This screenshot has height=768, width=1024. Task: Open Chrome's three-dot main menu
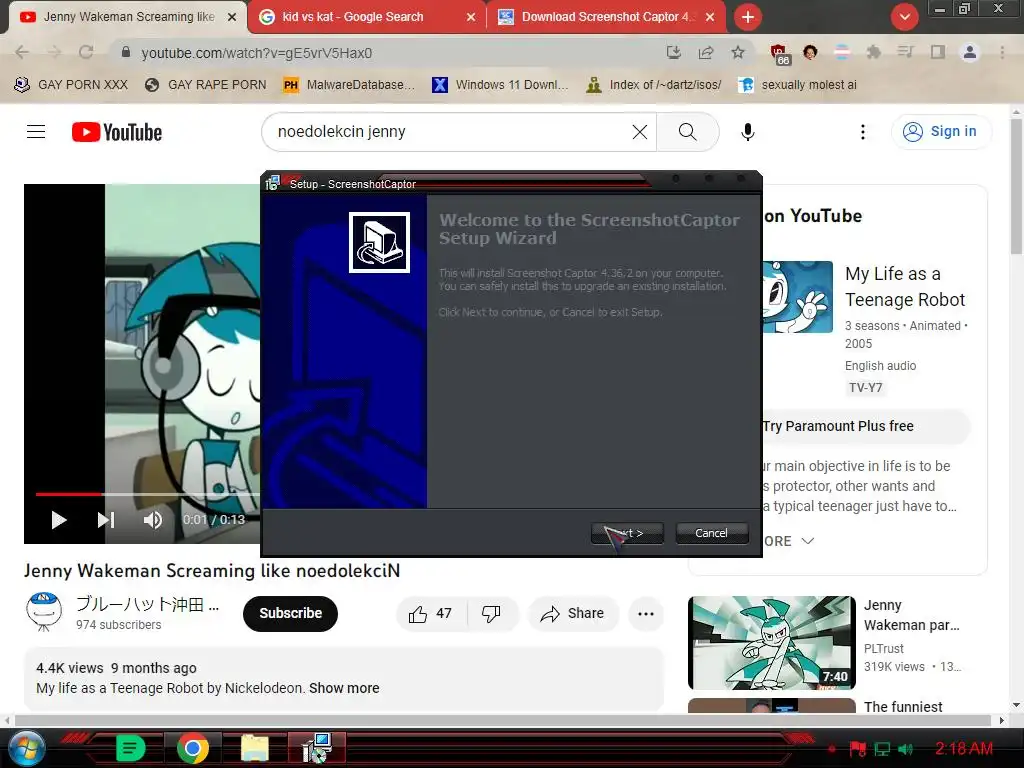coord(1002,52)
